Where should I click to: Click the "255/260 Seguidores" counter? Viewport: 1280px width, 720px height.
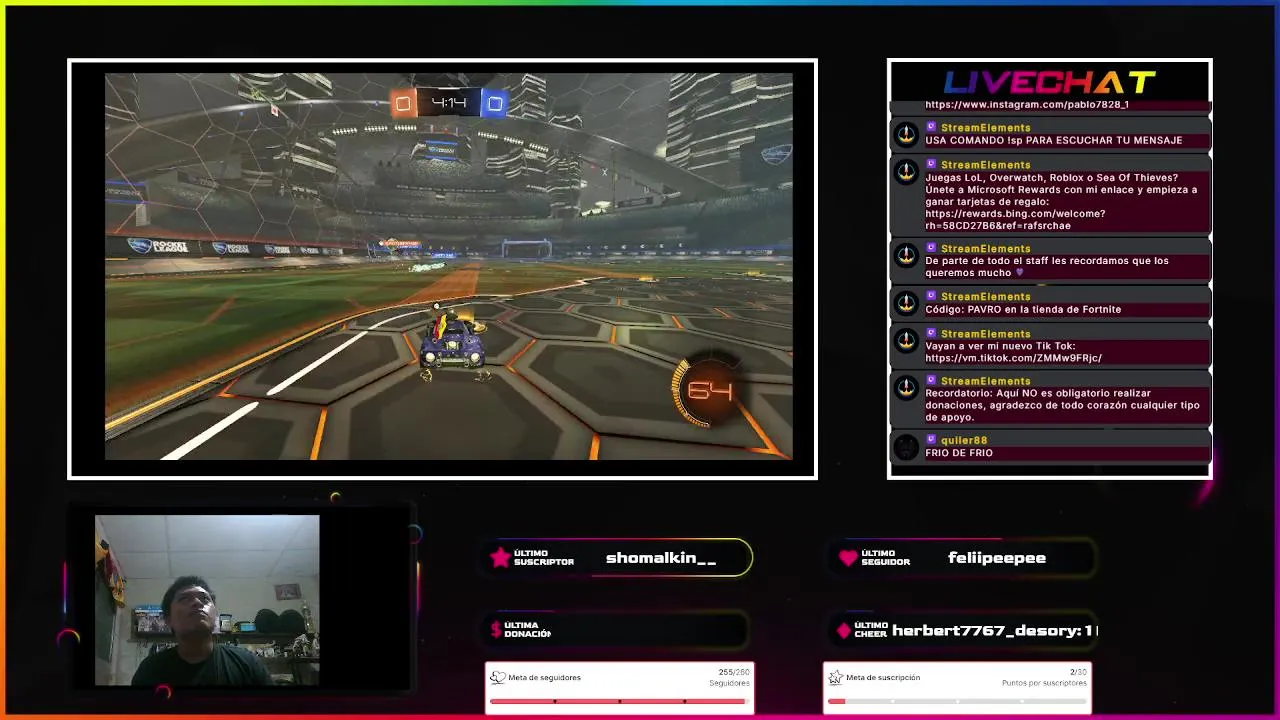point(729,678)
